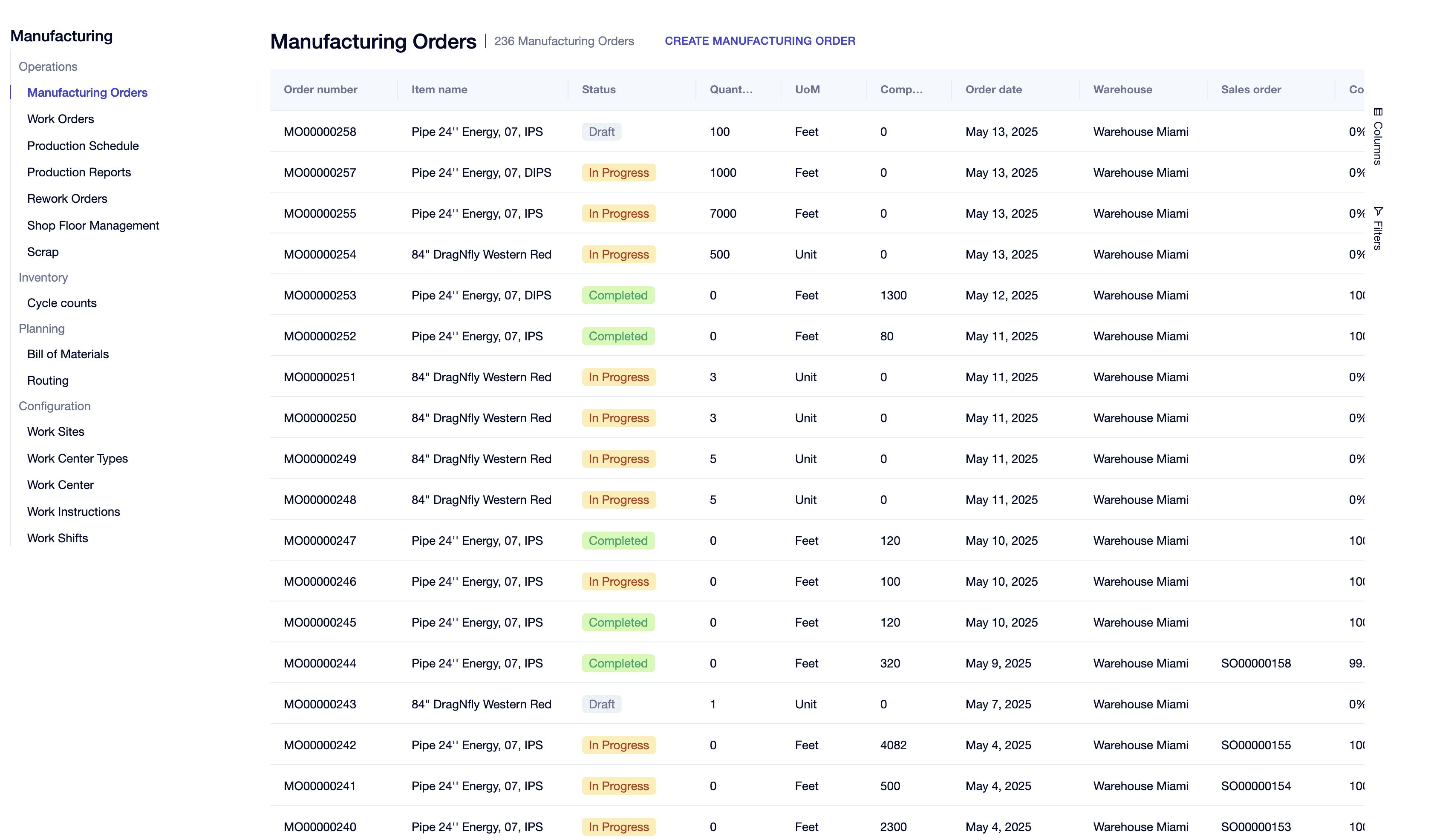Screen dimensions: 1431x840
Task: Go to Production Schedule page
Action: [83, 146]
